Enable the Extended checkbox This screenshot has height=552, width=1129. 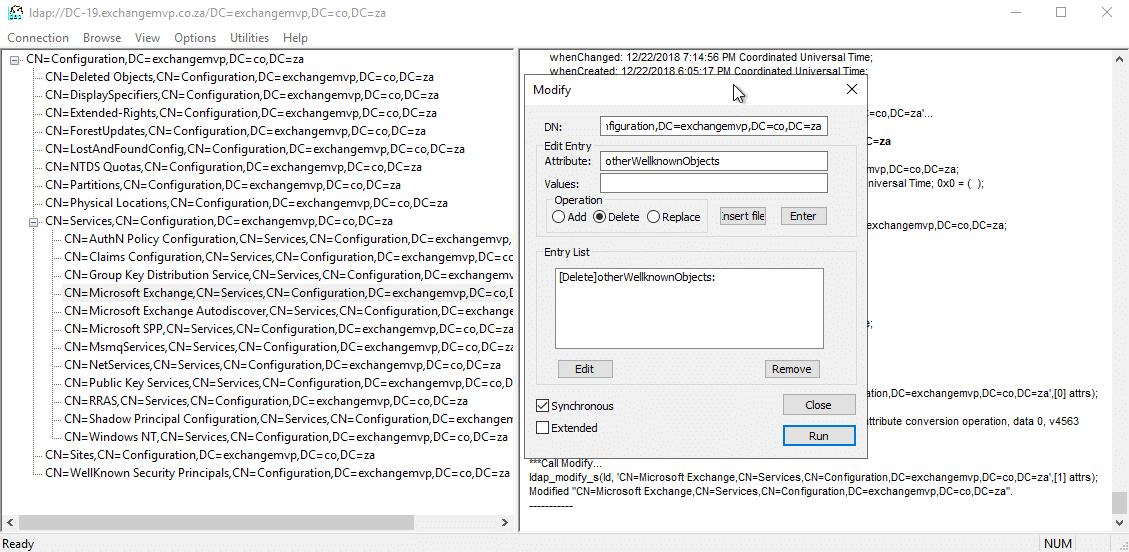(543, 428)
